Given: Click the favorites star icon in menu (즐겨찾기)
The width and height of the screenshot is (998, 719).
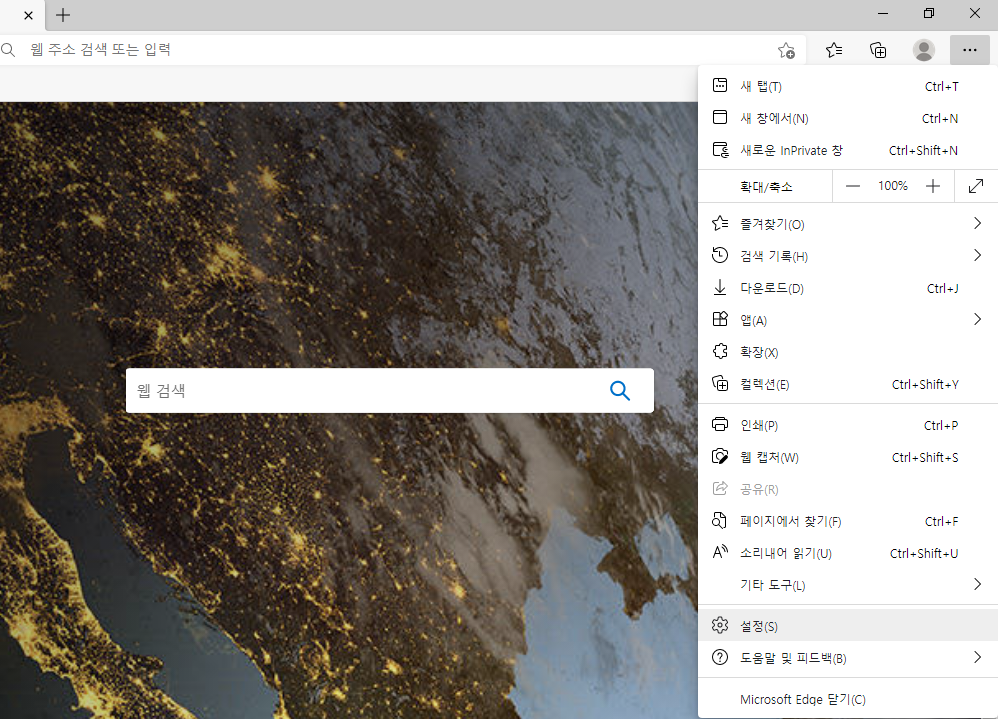Looking at the screenshot, I should pos(720,223).
